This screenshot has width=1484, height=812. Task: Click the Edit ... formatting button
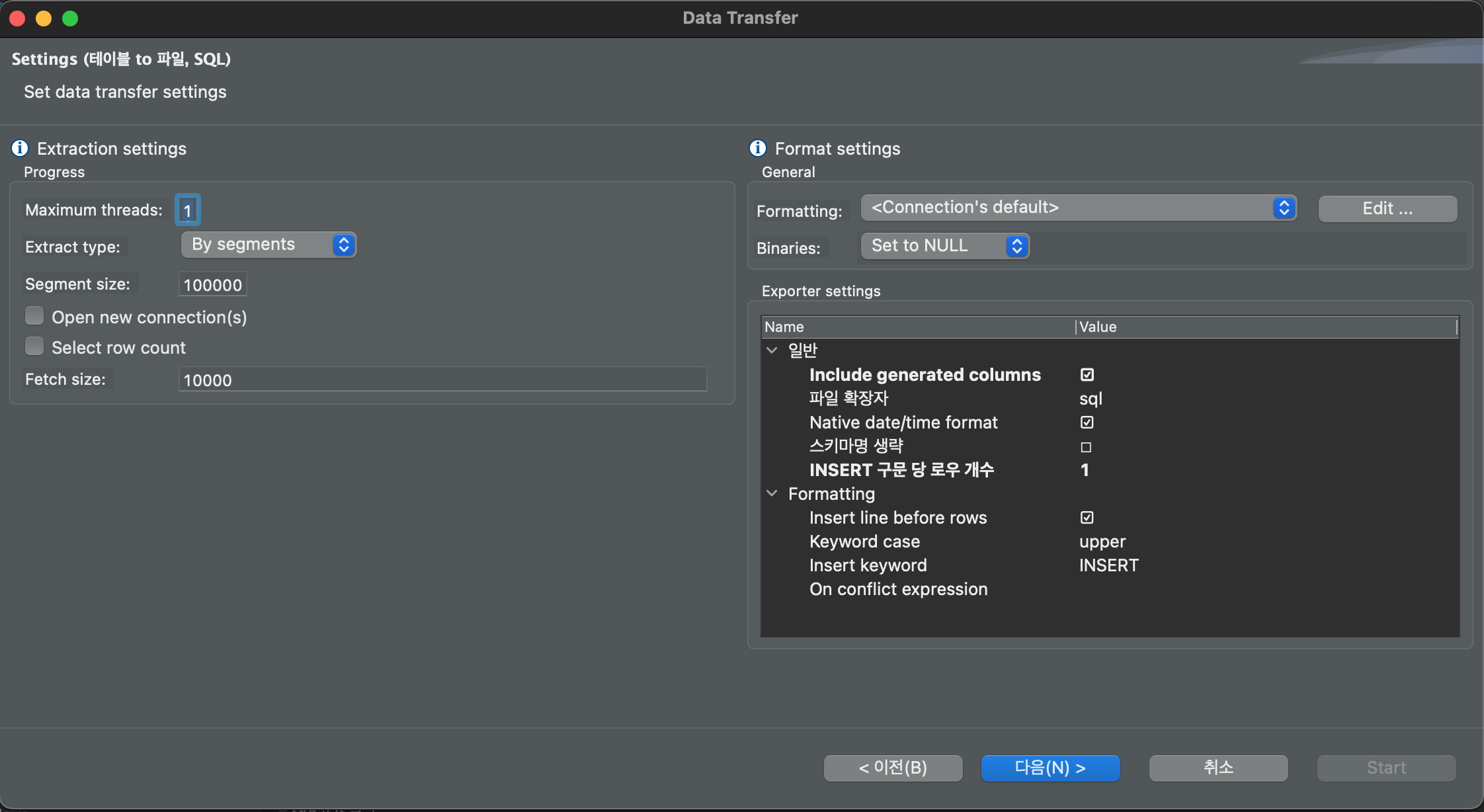[1387, 209]
